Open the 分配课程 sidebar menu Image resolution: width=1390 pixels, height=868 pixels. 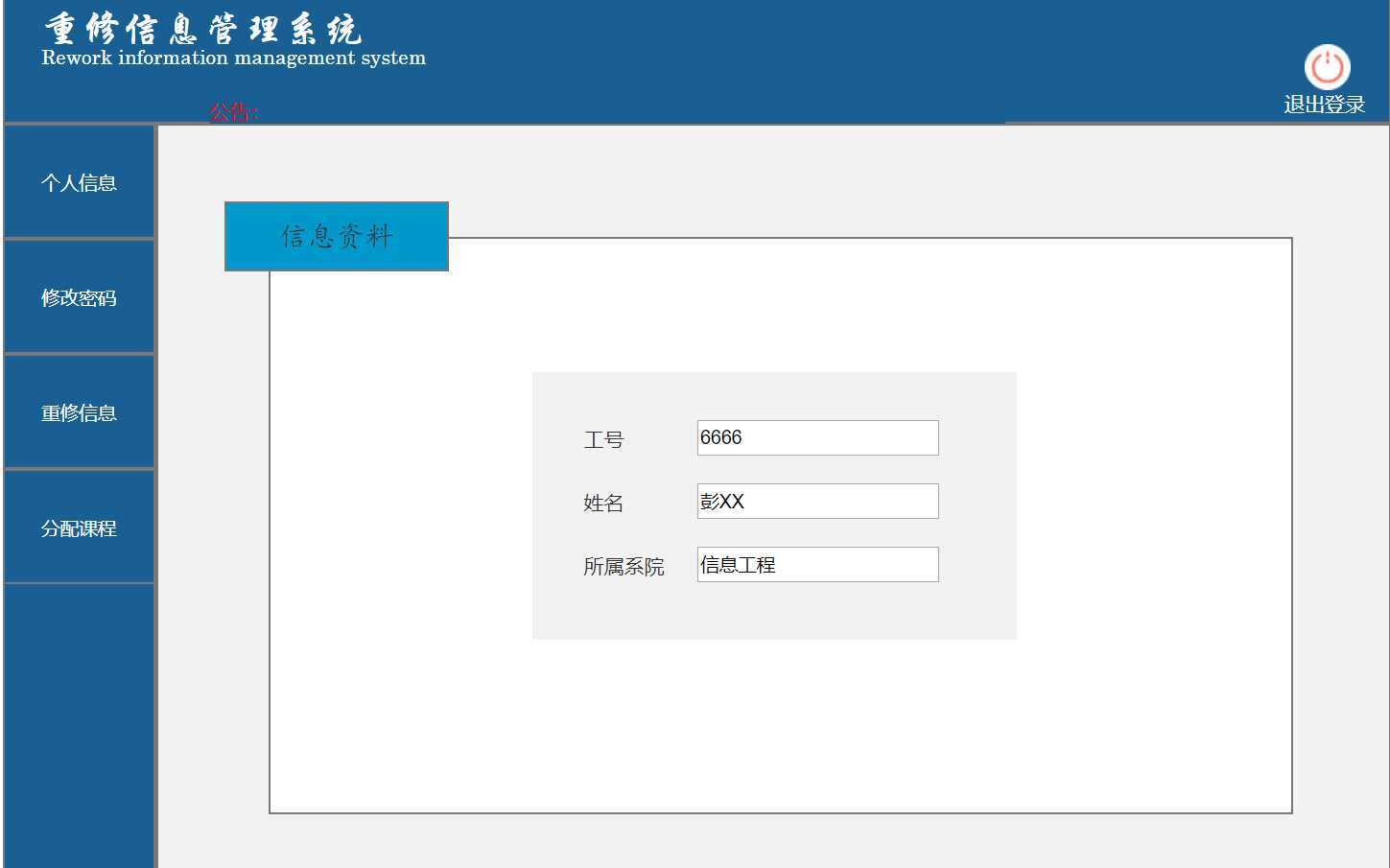[79, 528]
